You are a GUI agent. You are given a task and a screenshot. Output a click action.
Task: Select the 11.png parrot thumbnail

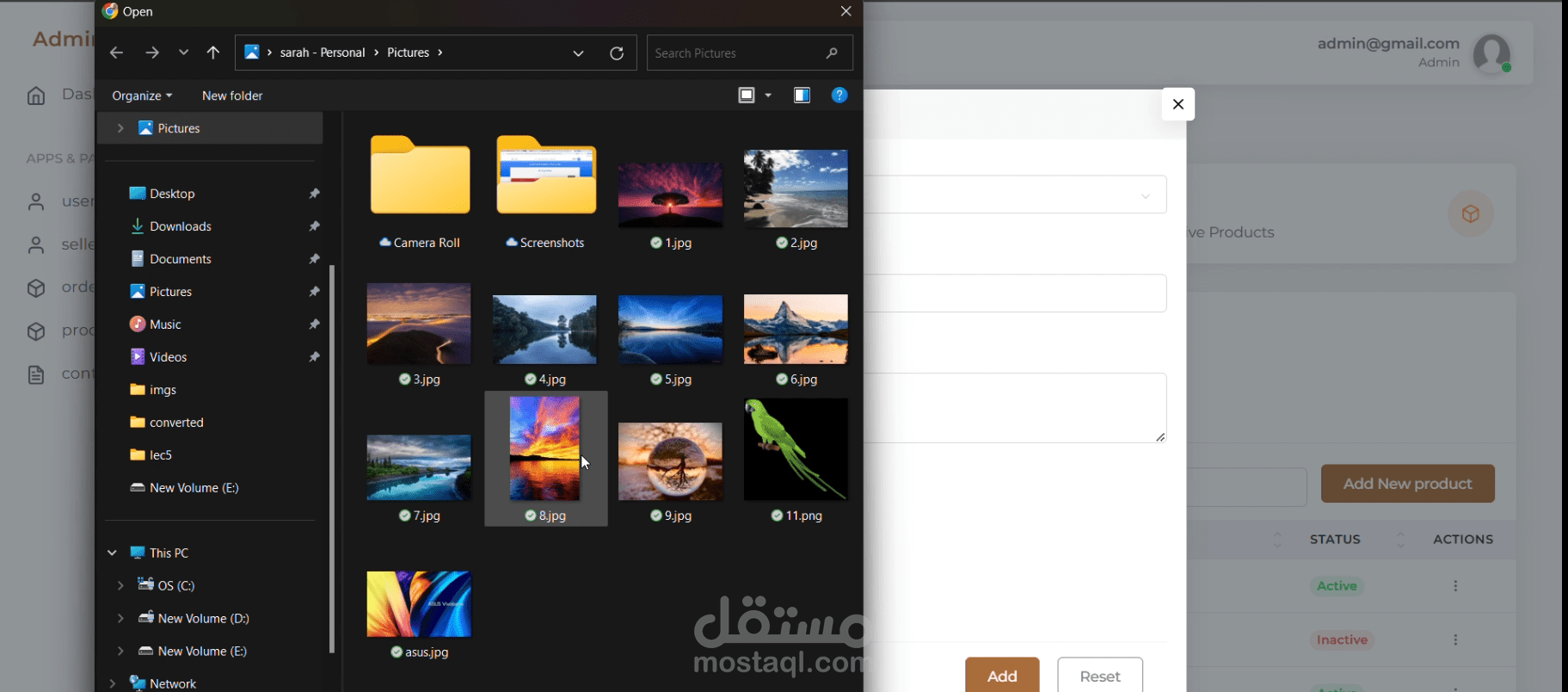796,449
